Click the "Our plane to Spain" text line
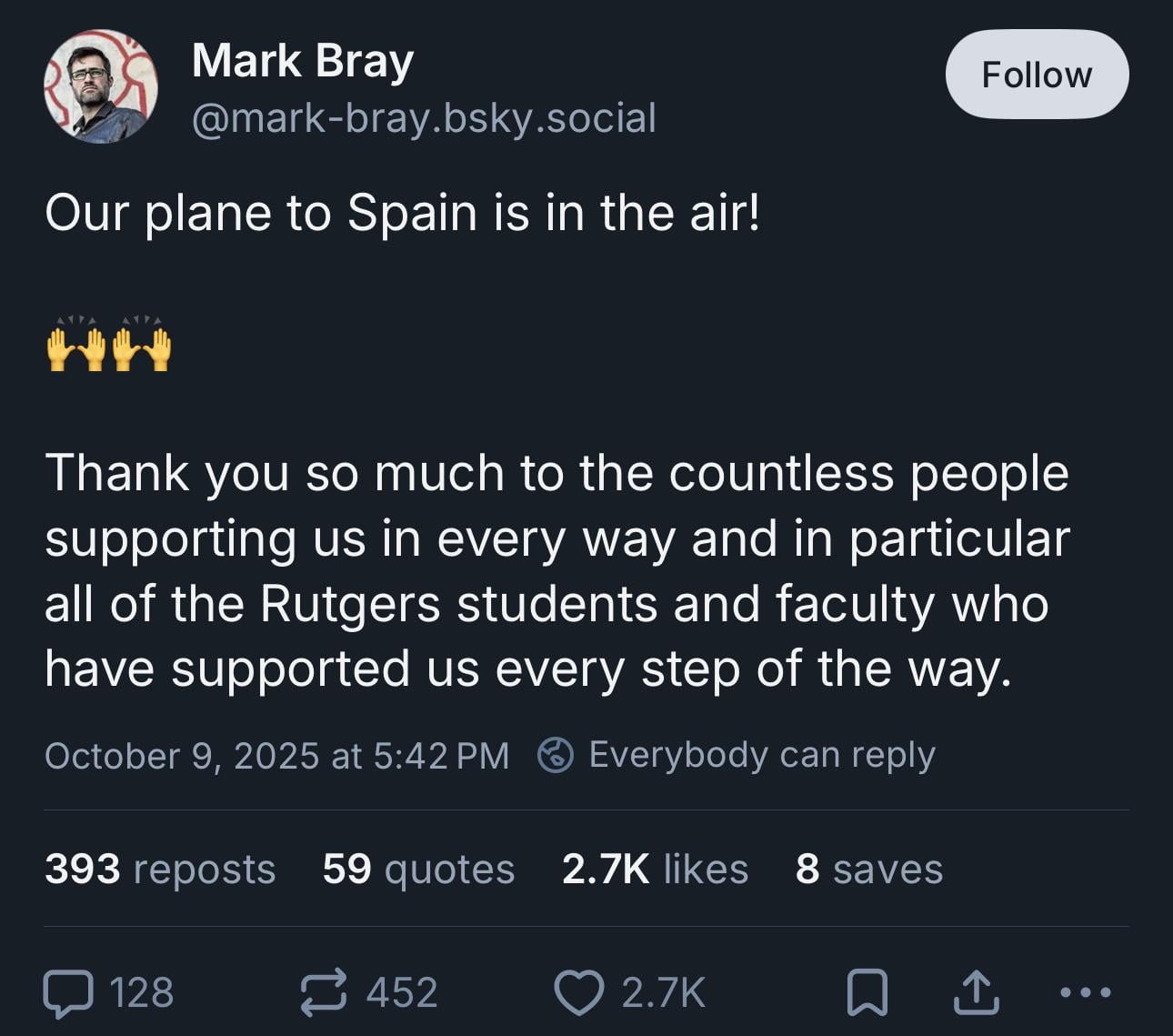The width and height of the screenshot is (1173, 1036). (402, 214)
